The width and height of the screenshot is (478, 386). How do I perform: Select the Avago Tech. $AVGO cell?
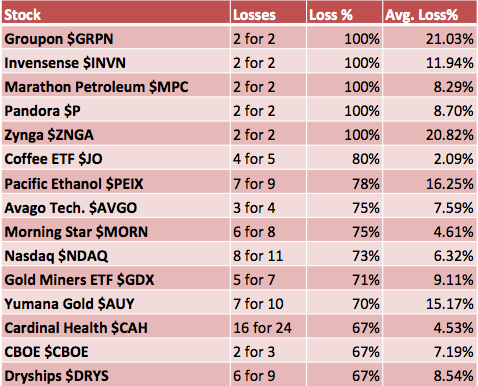(116, 207)
